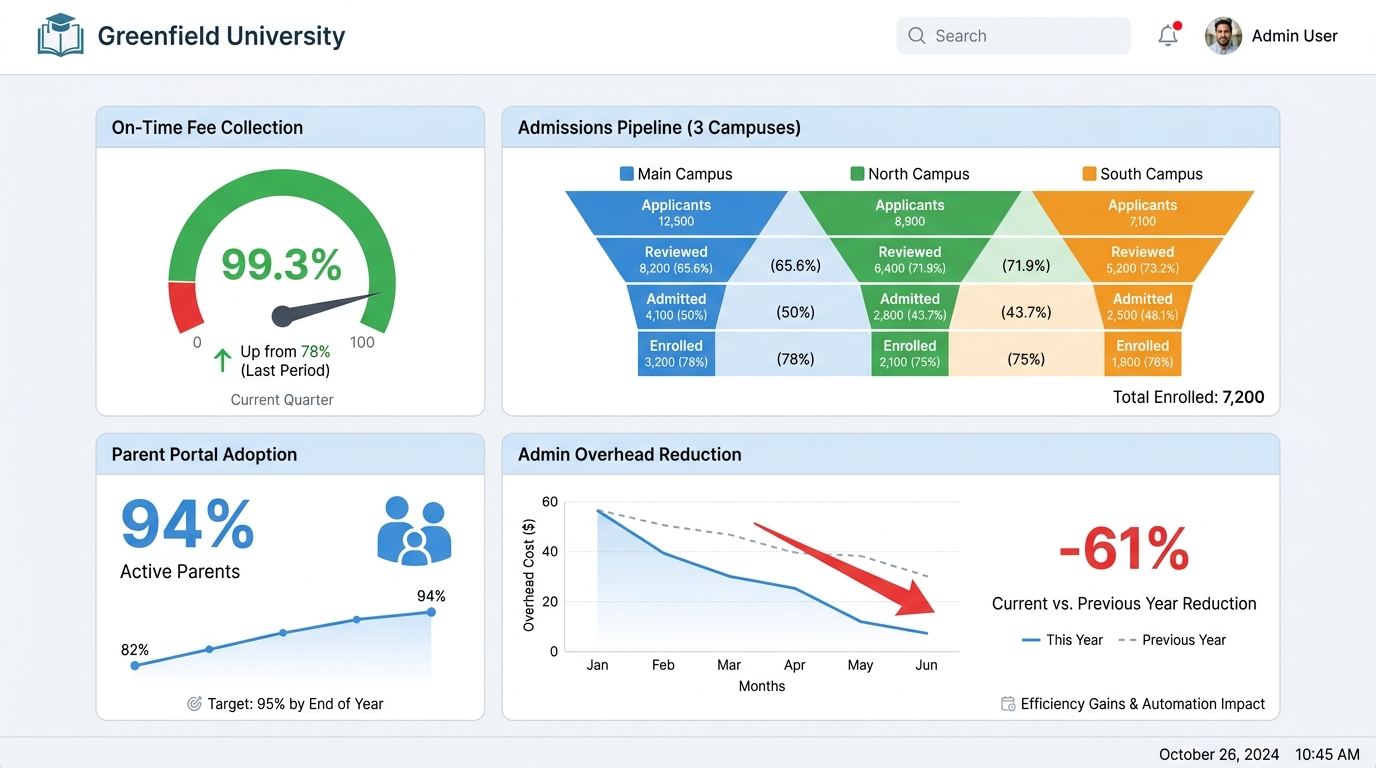Click into the Search field

pyautogui.click(x=1013, y=36)
